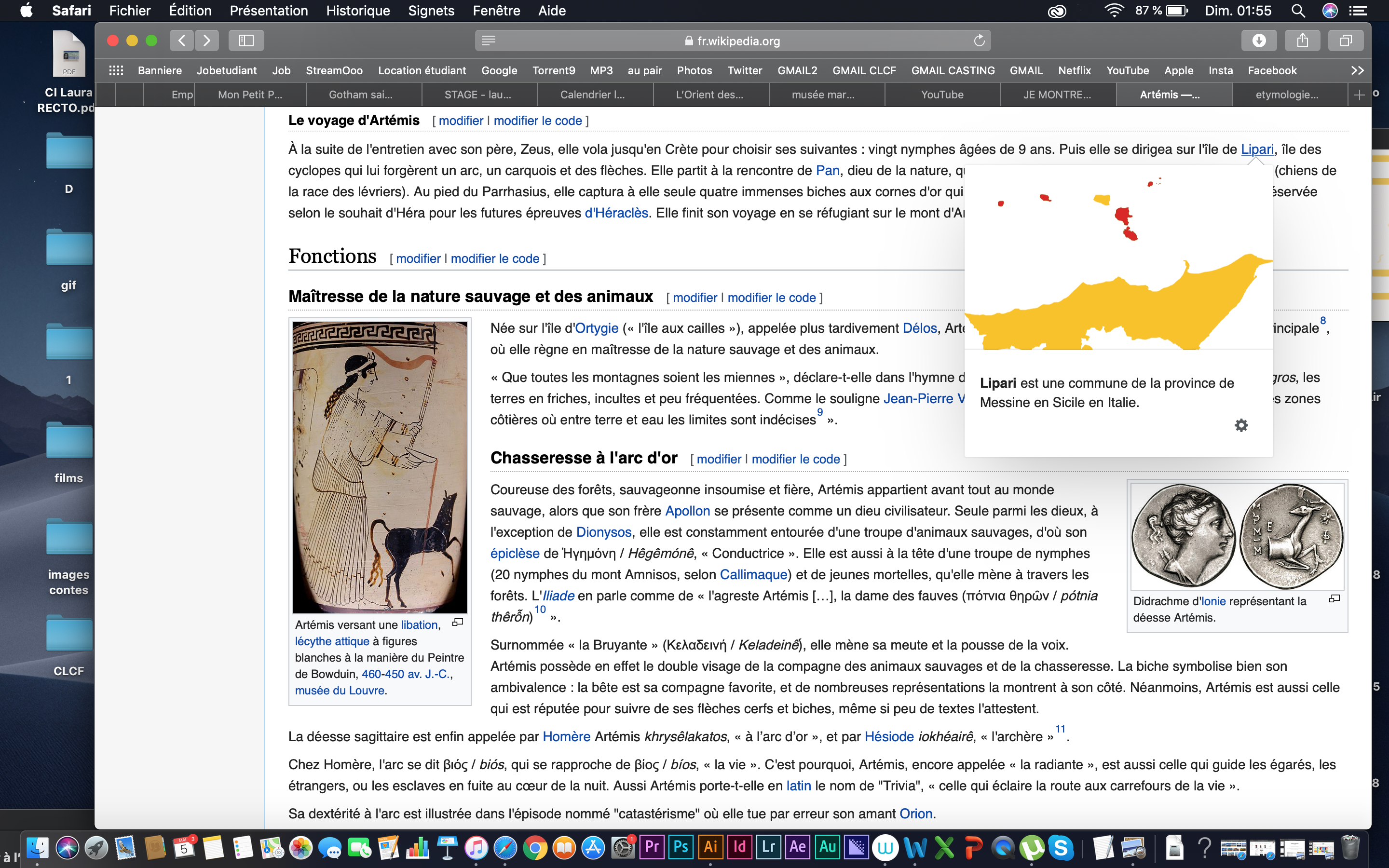Reload the Wikipedia page
This screenshot has height=868, width=1389.
(979, 40)
